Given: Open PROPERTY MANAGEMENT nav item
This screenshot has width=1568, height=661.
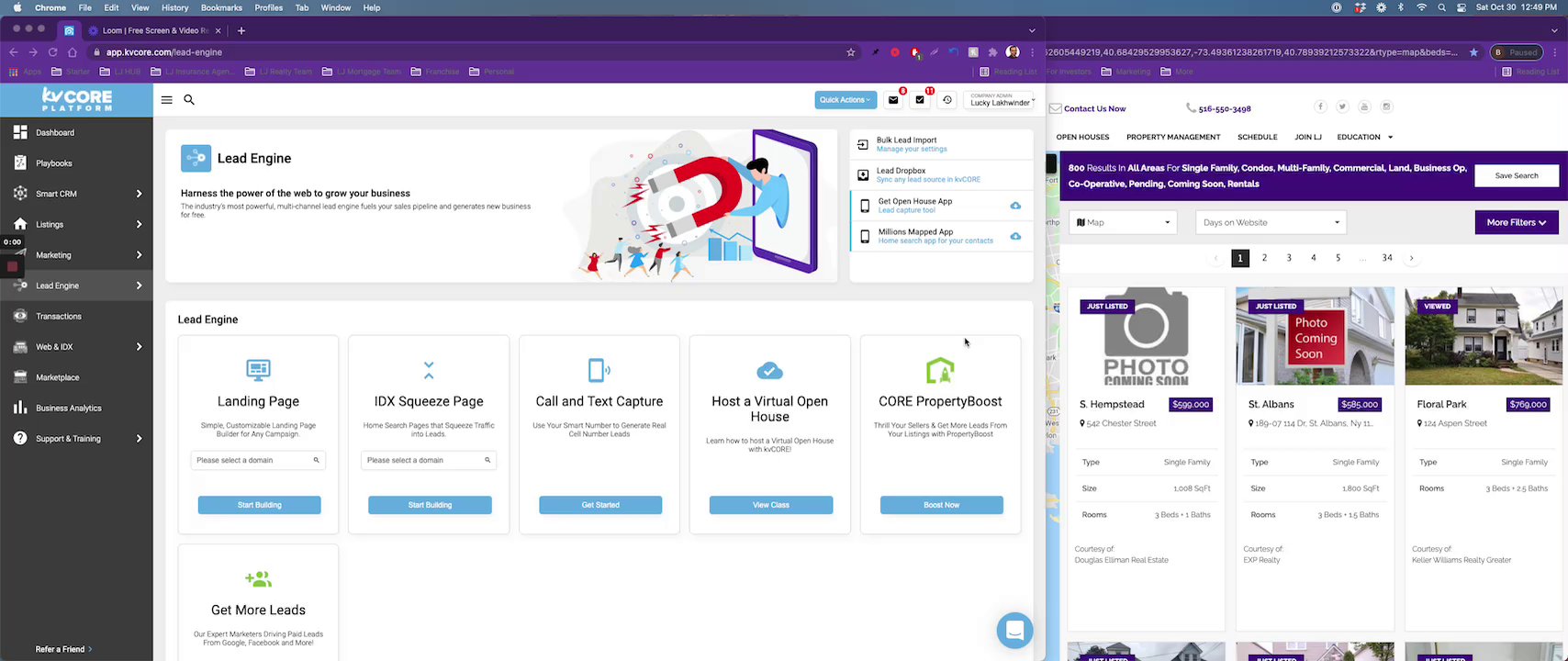Looking at the screenshot, I should tap(1173, 137).
